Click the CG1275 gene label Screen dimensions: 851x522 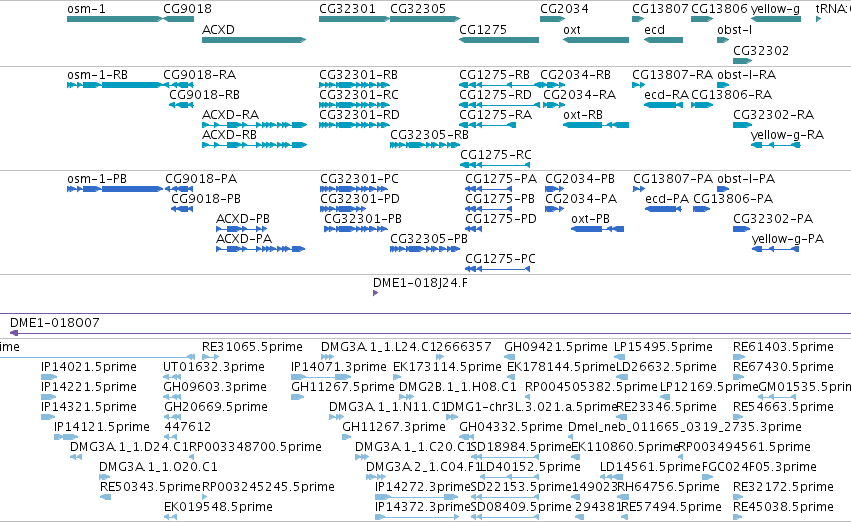483,30
